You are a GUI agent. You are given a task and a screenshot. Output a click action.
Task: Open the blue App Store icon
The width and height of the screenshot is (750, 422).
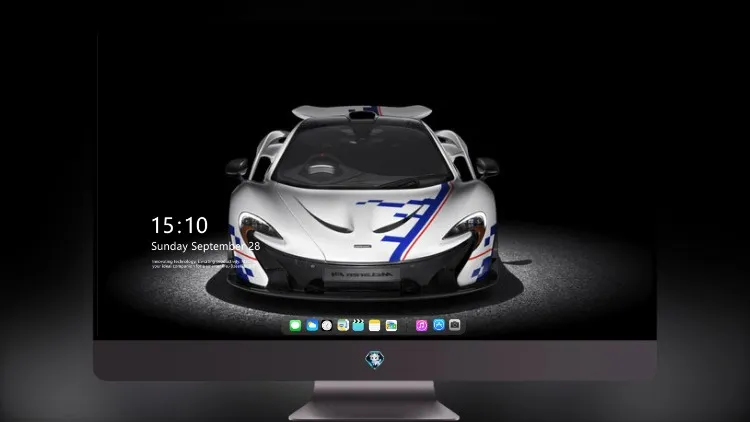(439, 325)
